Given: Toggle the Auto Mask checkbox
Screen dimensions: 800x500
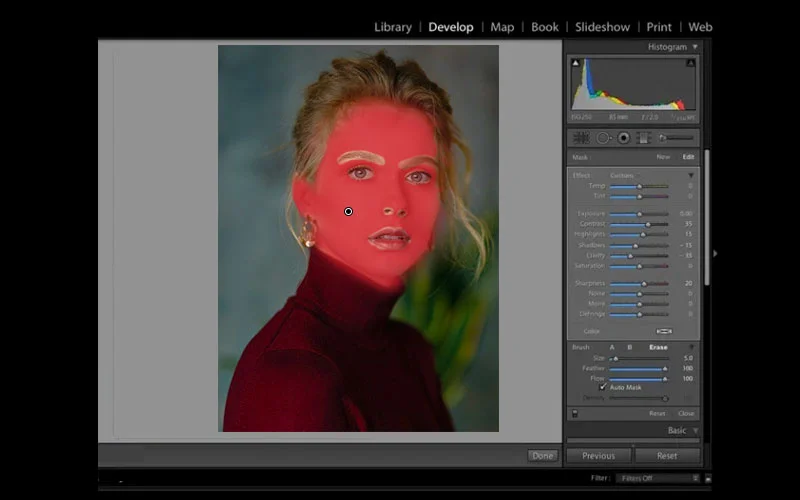Looking at the screenshot, I should pos(603,387).
